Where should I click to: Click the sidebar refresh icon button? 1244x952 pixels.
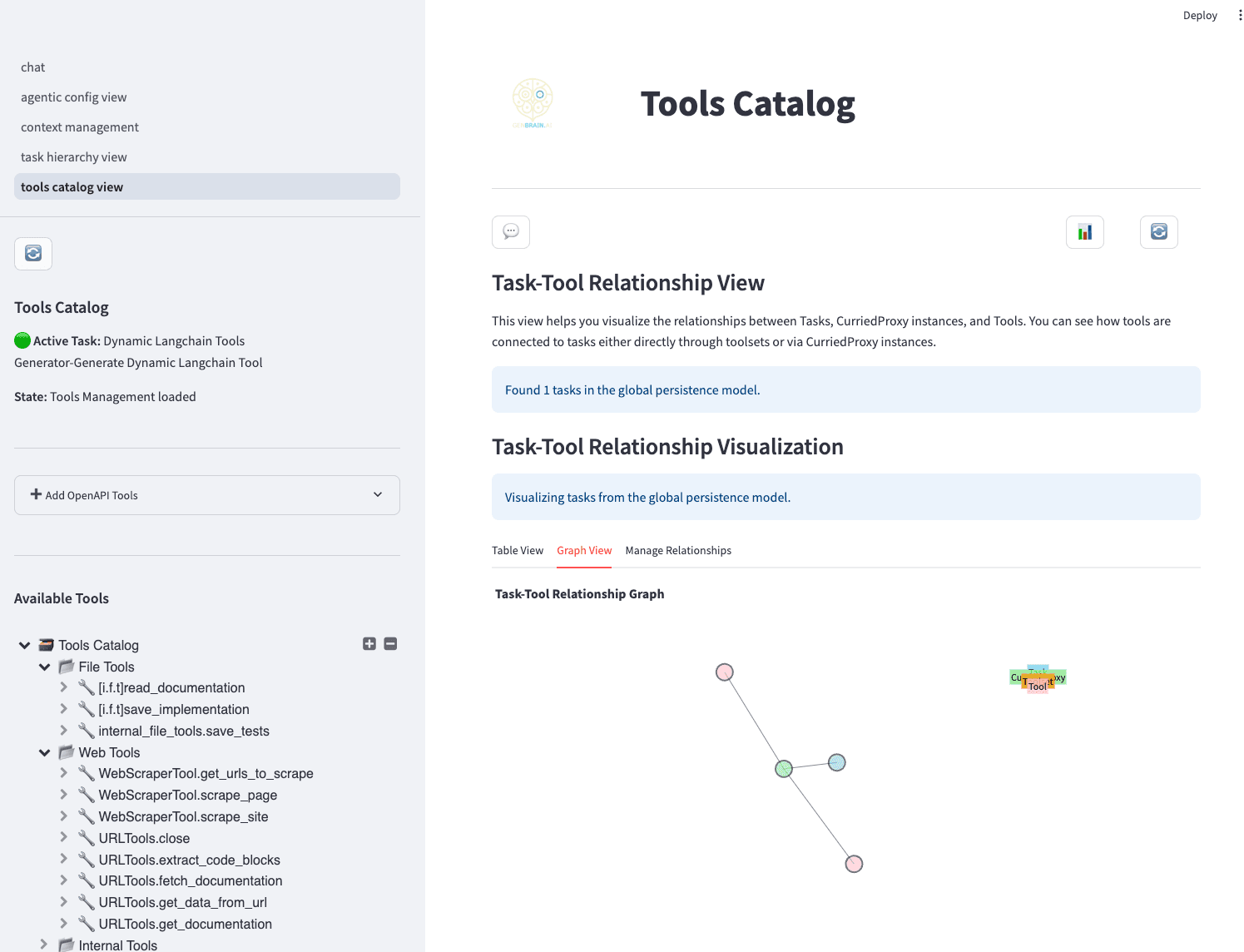(x=33, y=254)
